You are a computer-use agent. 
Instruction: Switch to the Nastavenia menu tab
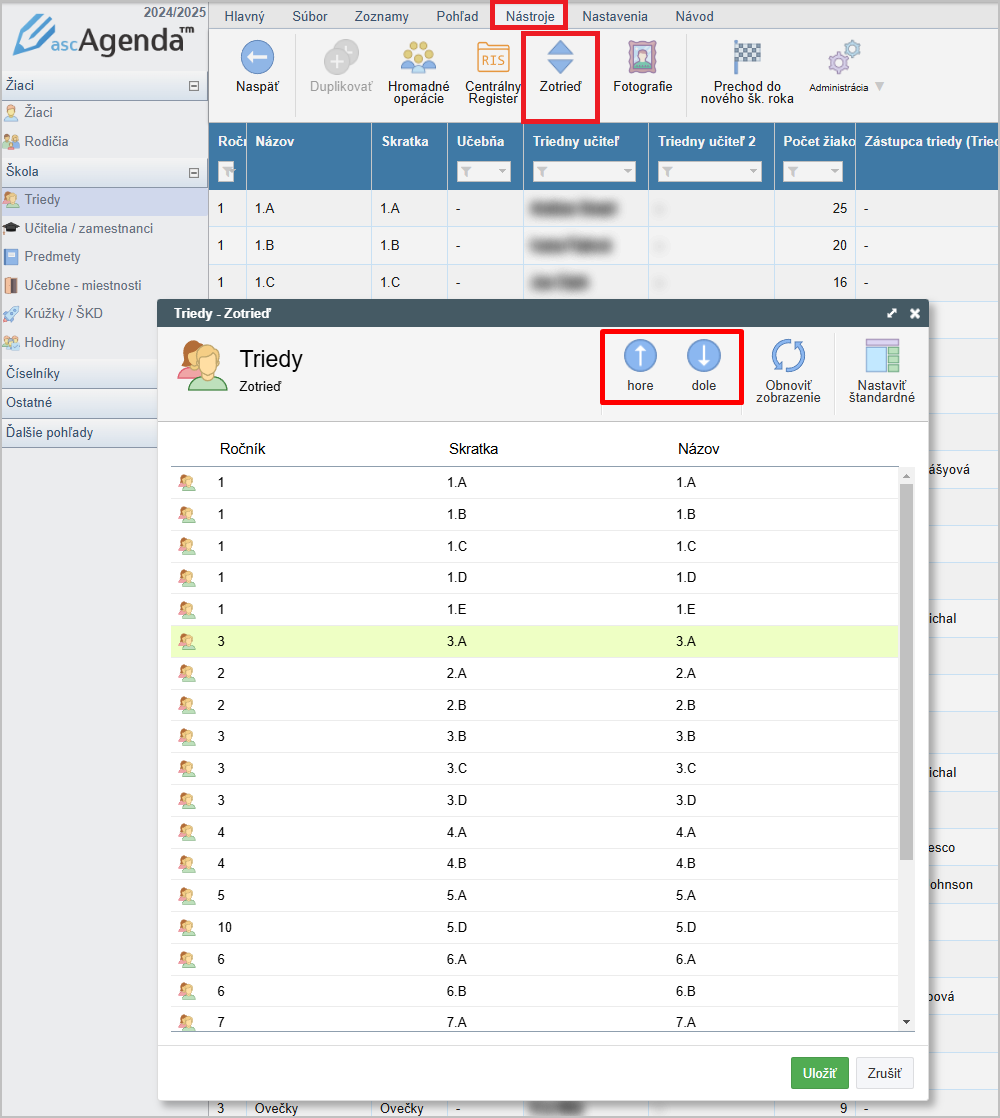coord(614,16)
